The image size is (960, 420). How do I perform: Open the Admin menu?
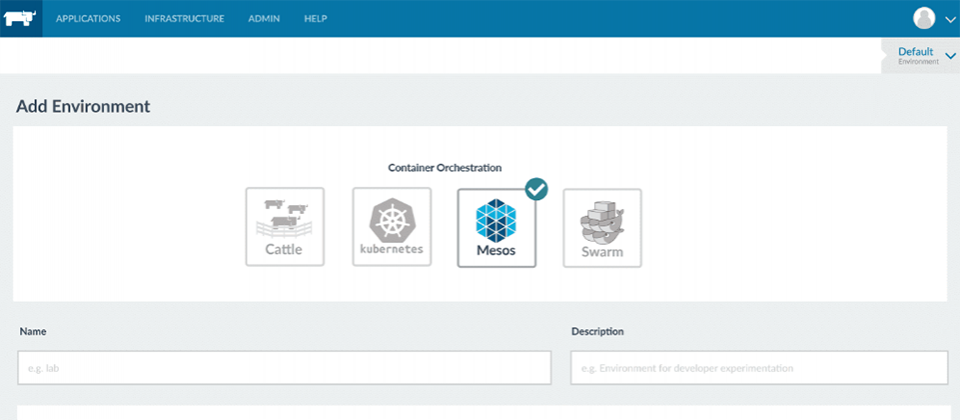264,18
